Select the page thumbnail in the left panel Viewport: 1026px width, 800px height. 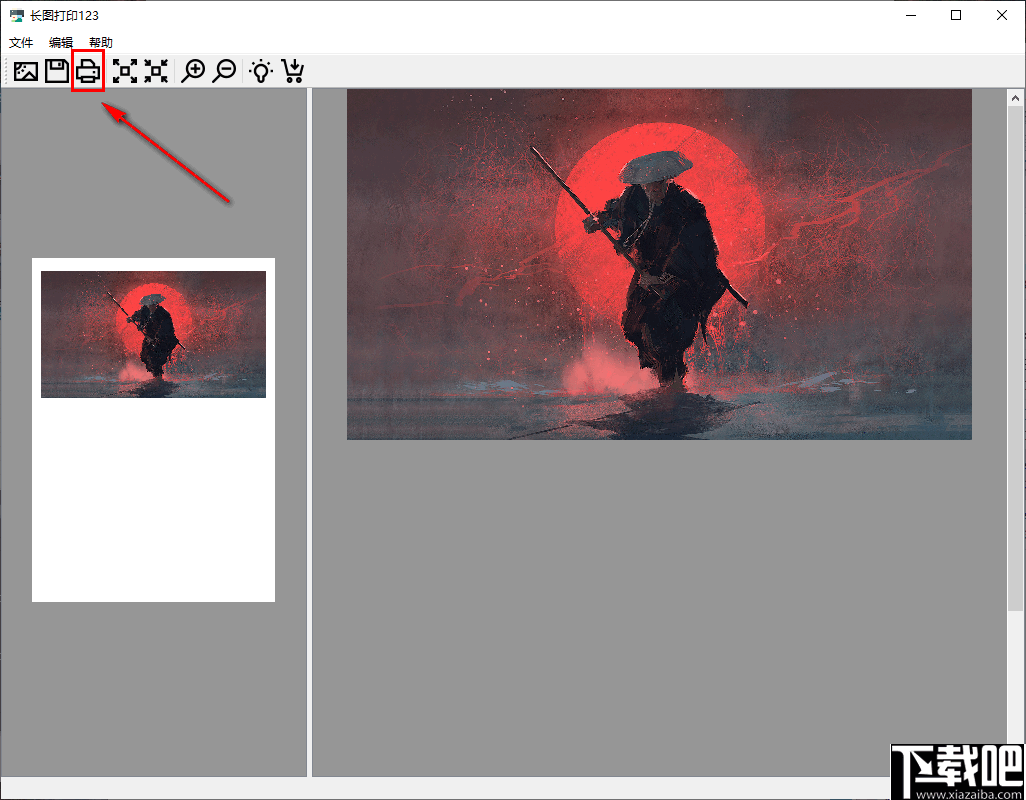pyautogui.click(x=153, y=430)
